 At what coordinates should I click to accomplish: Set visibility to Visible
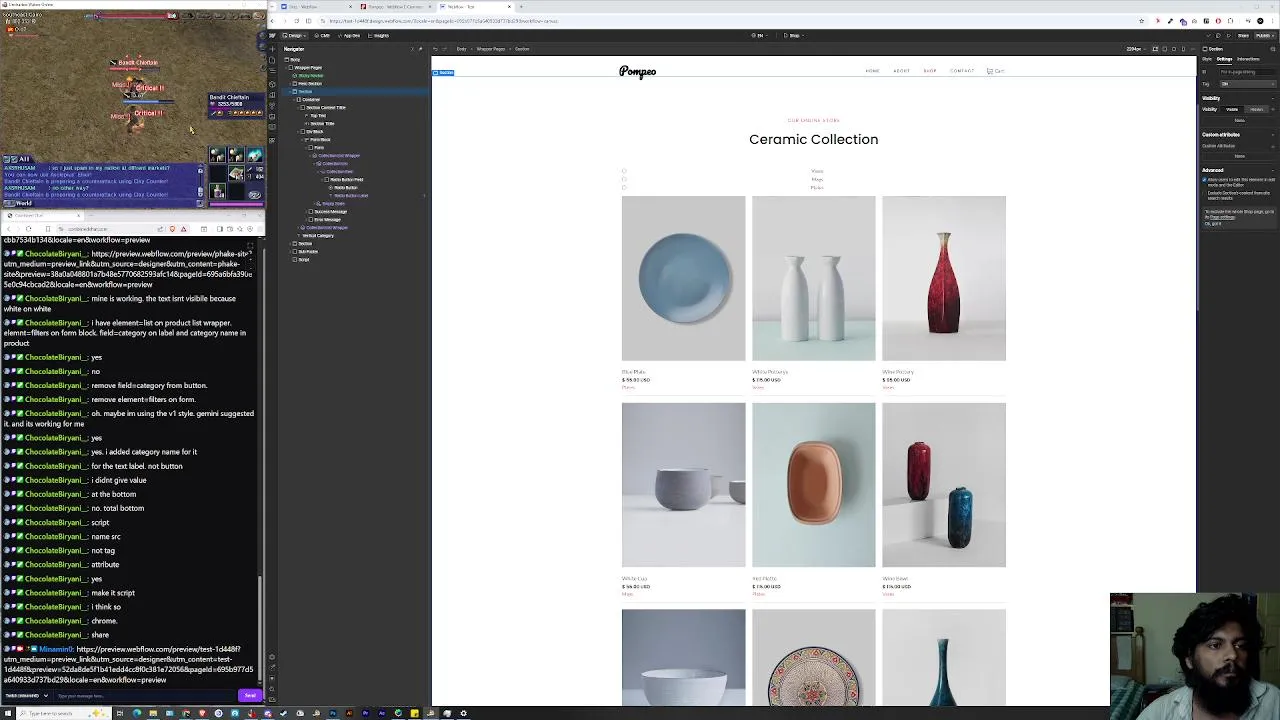pyautogui.click(x=1232, y=109)
